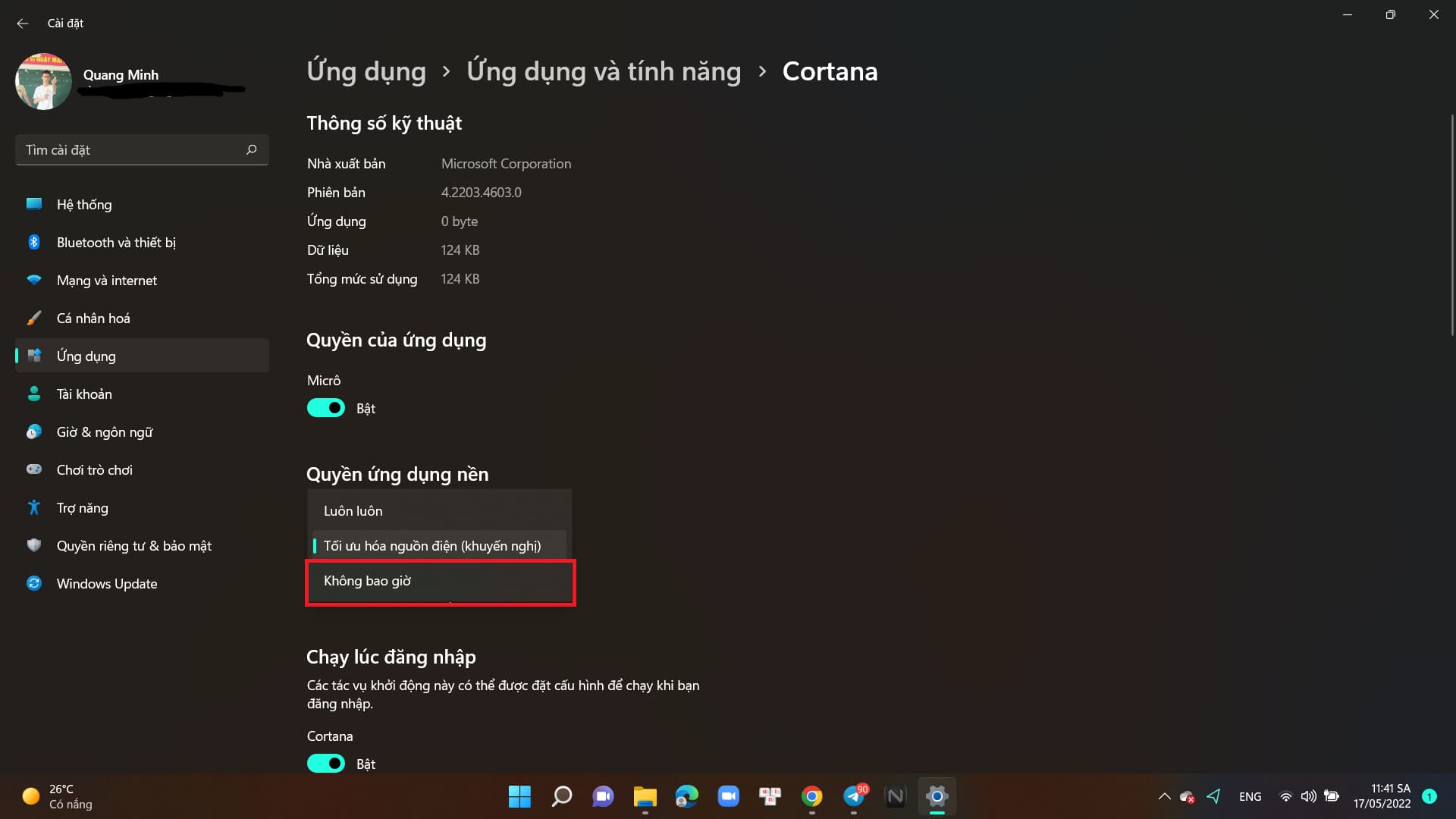Open the Hệ thống settings page

[x=143, y=204]
